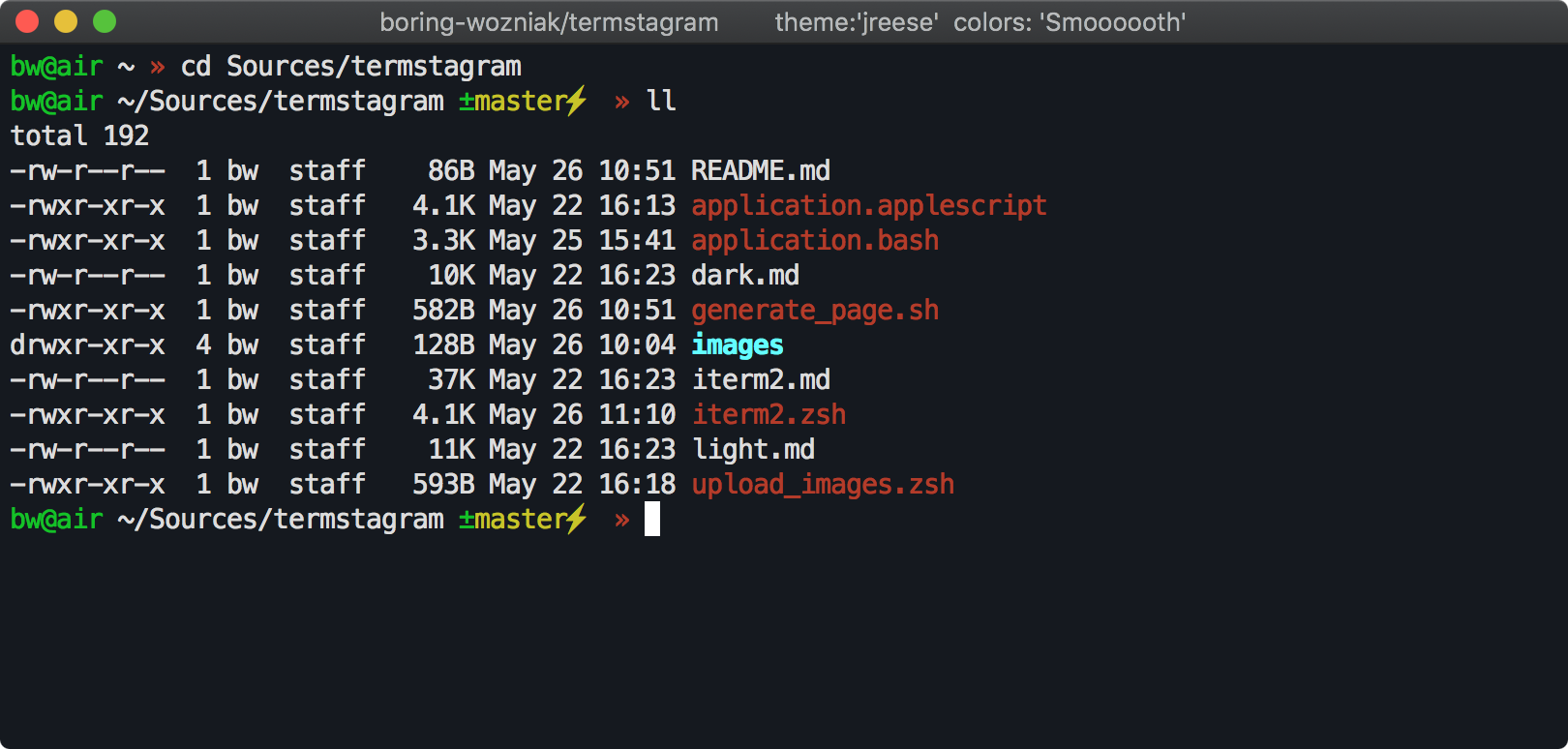Click the iterm2.zsh red filename
The image size is (1568, 749).
(769, 414)
